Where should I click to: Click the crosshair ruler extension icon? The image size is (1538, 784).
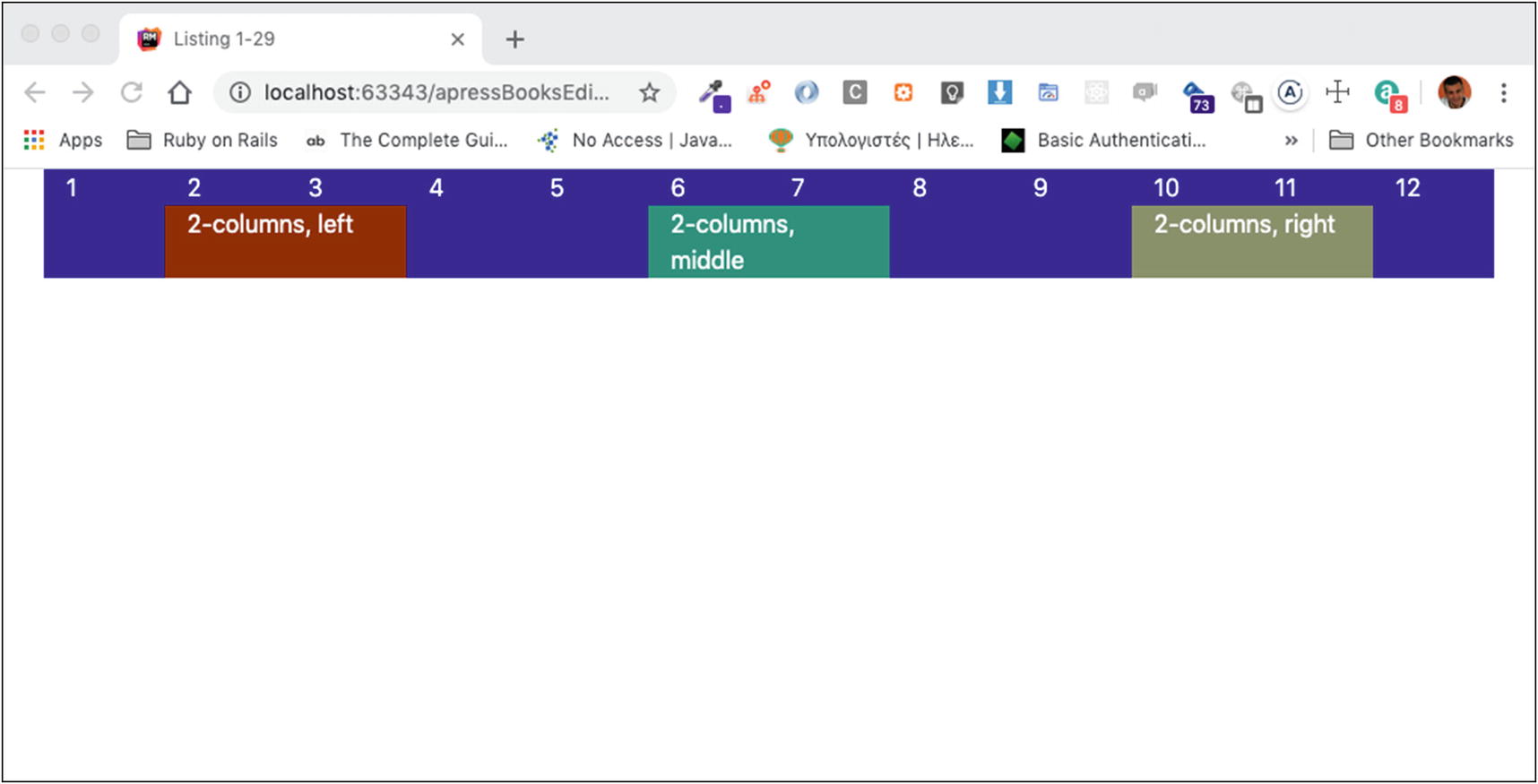[x=1337, y=92]
